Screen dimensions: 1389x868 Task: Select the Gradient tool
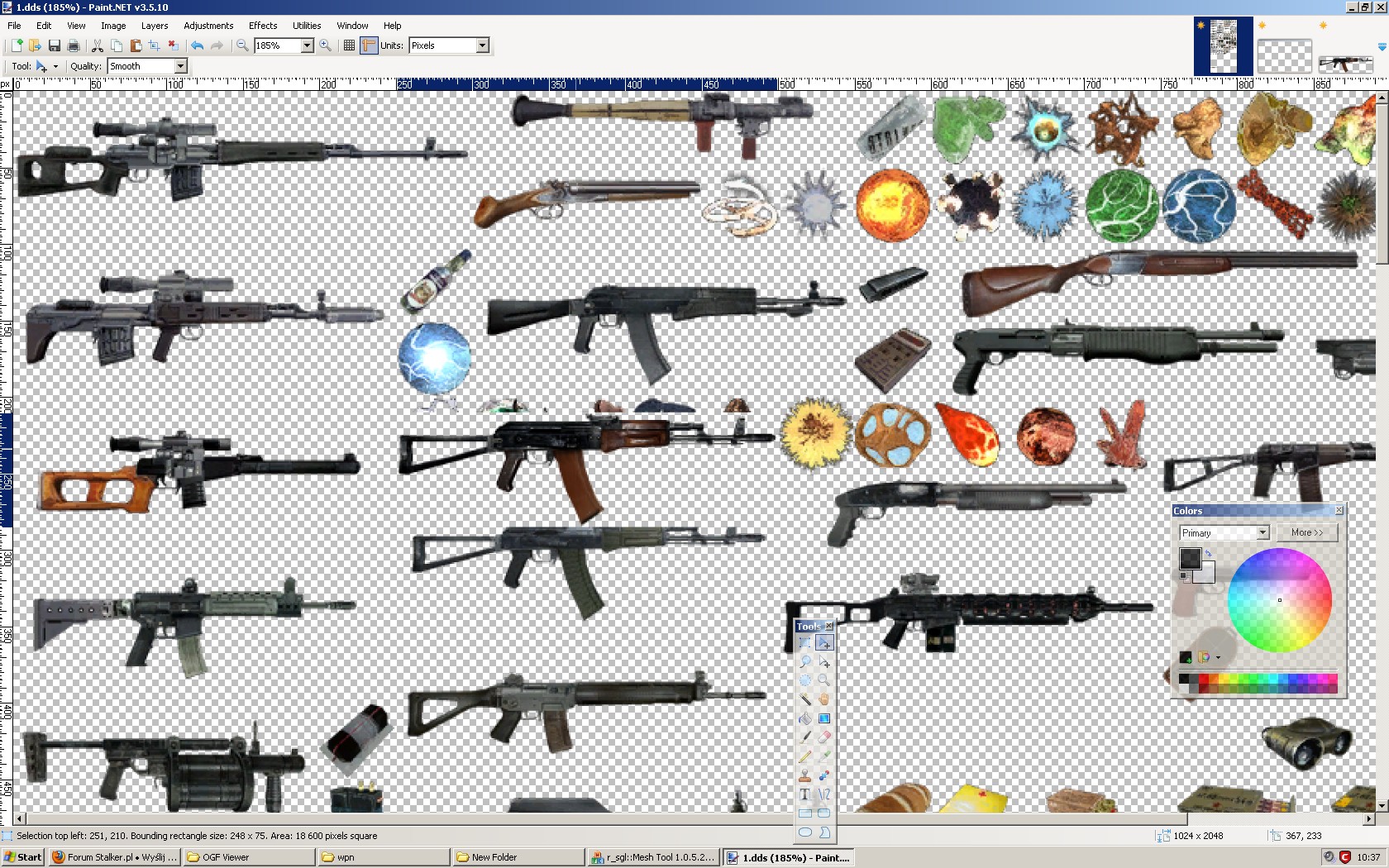(823, 718)
